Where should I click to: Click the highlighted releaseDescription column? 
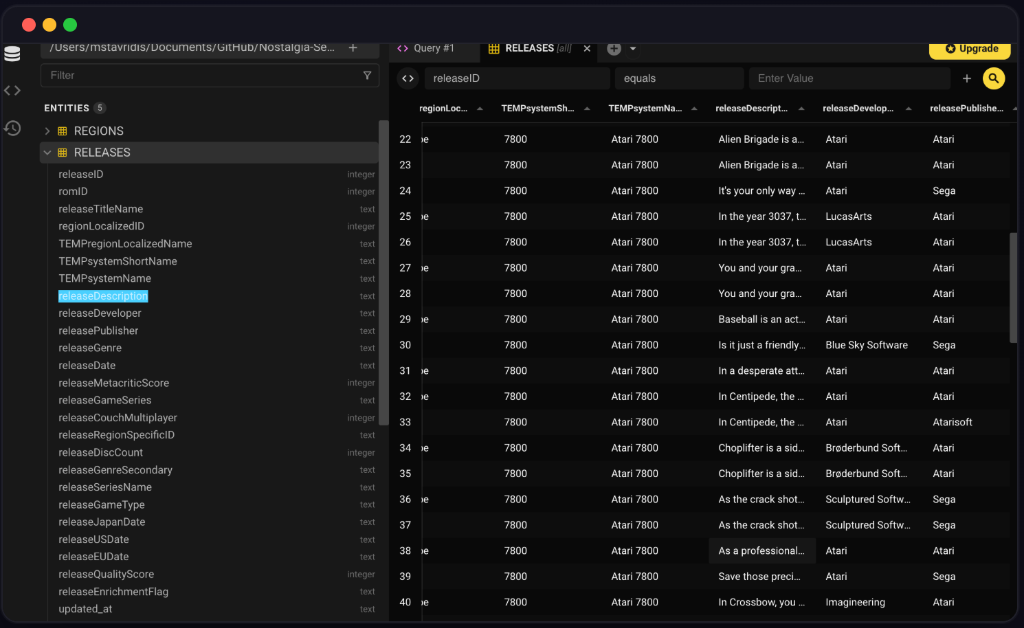coord(103,296)
